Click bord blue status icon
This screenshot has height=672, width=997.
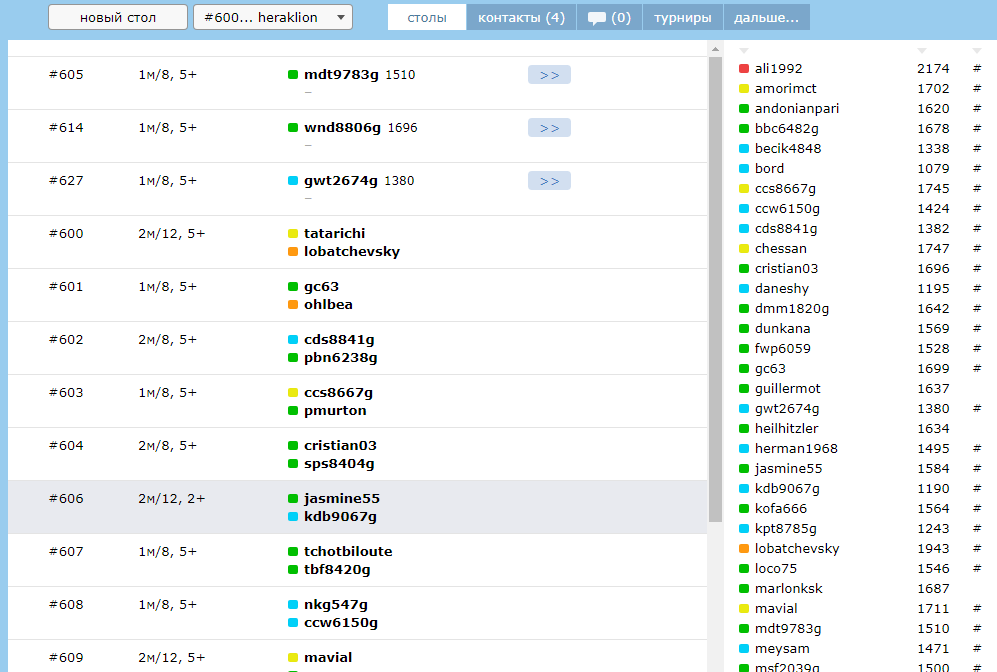[744, 168]
